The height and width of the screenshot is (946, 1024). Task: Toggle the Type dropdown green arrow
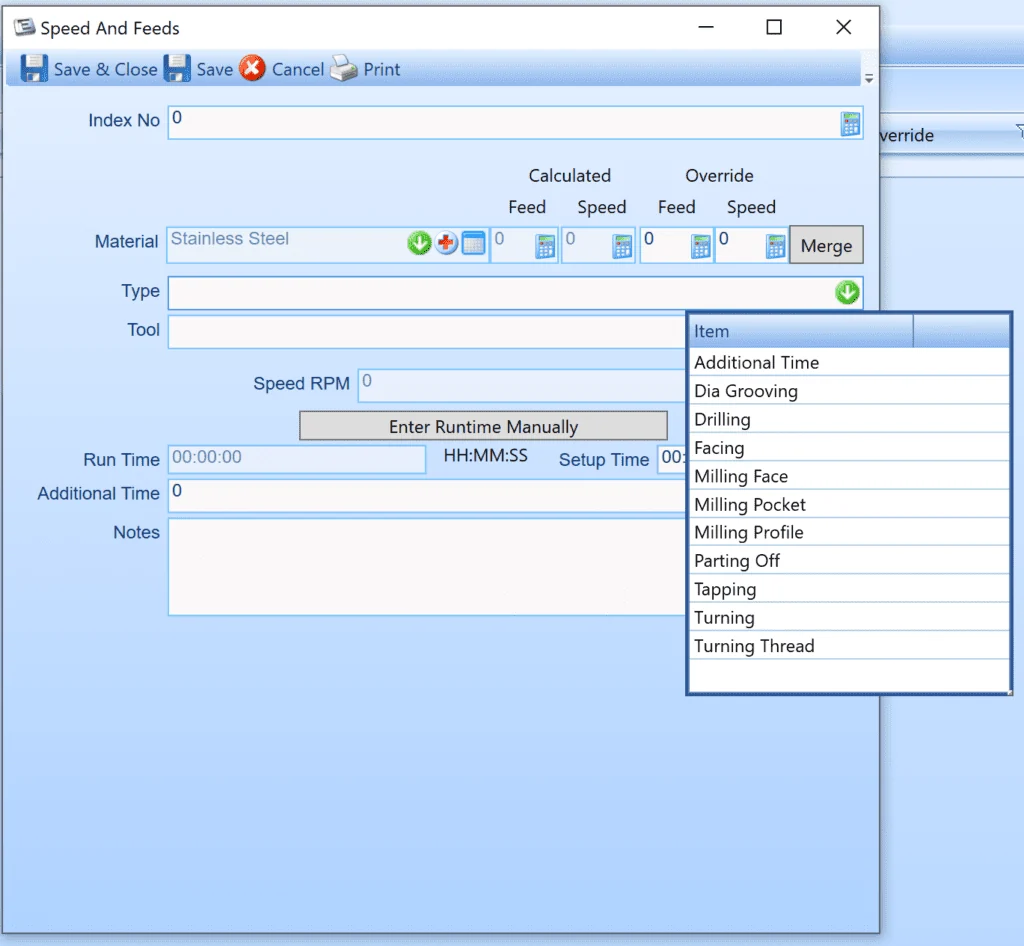[x=847, y=292]
